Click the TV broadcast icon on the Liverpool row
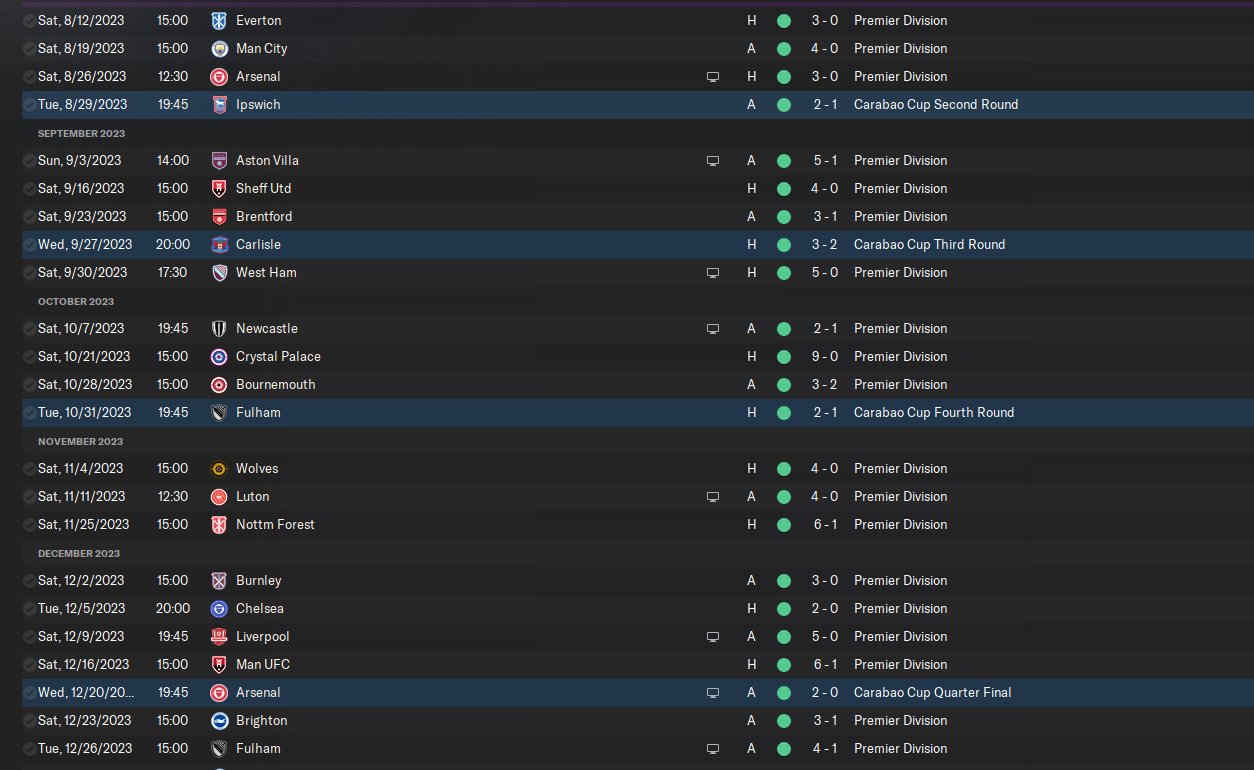 coord(713,636)
